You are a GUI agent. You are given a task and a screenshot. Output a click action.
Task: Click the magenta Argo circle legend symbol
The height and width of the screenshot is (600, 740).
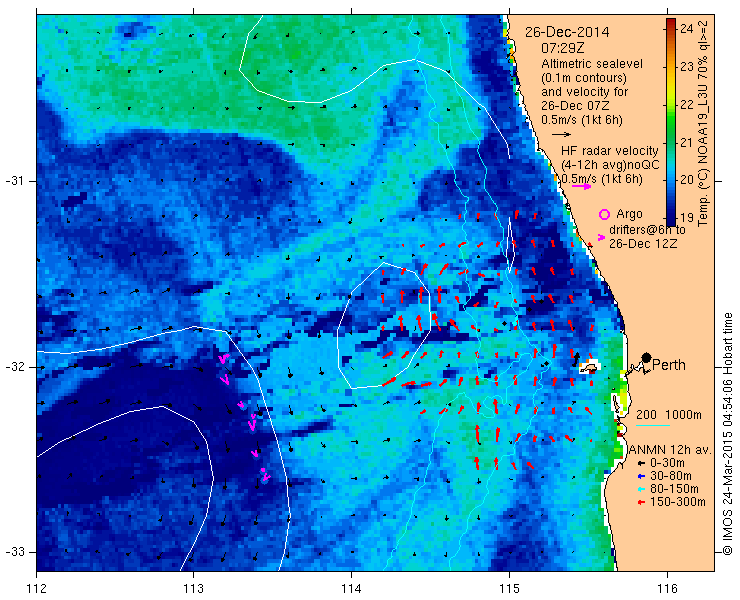tap(604, 214)
